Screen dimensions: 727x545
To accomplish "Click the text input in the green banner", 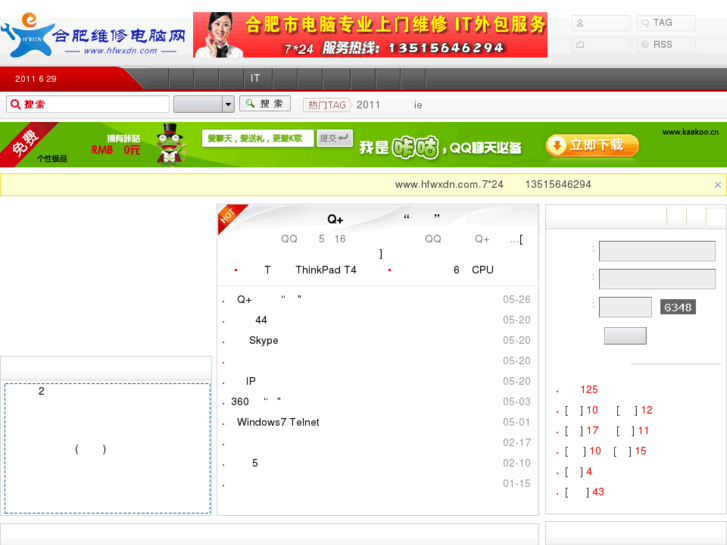I will 257,138.
